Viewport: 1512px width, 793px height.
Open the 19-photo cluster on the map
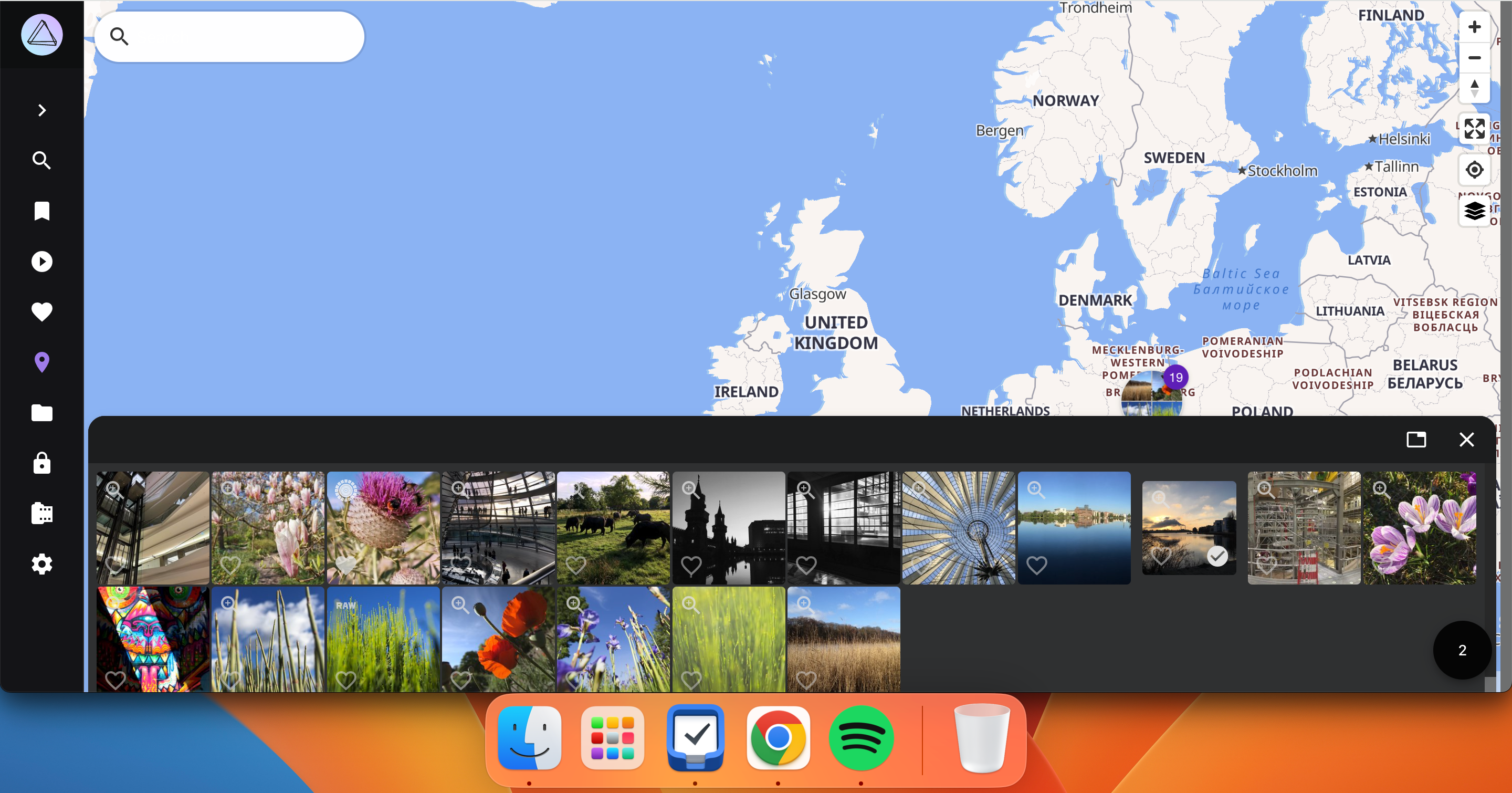1152,392
